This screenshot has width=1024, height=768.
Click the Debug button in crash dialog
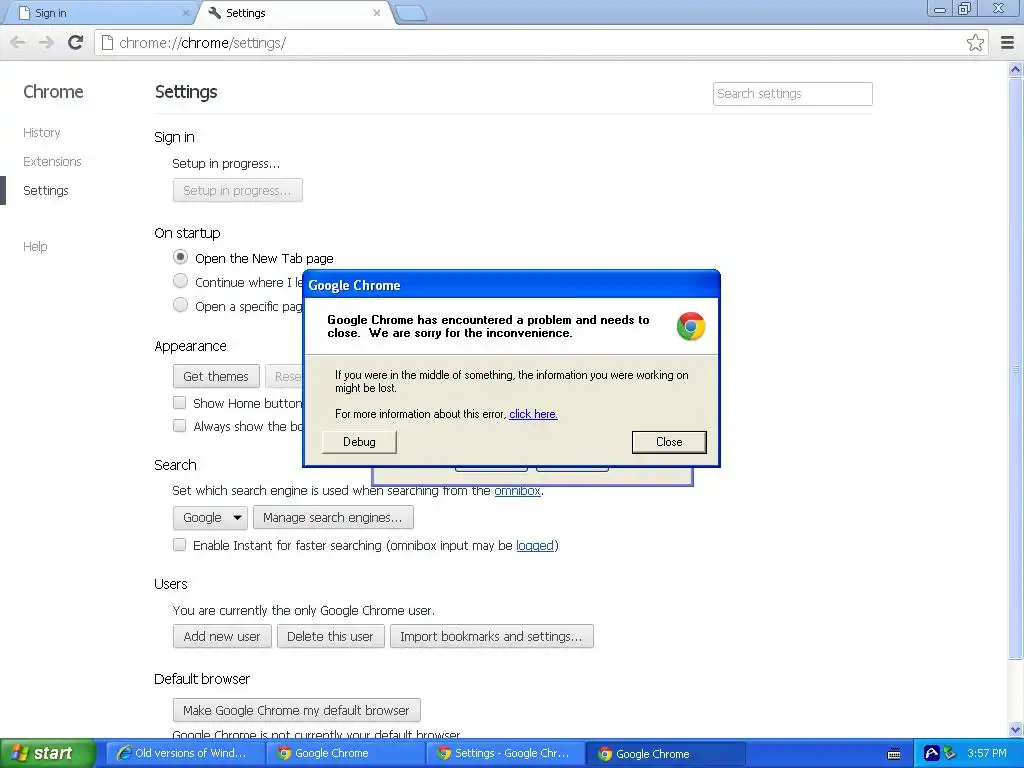pos(359,442)
